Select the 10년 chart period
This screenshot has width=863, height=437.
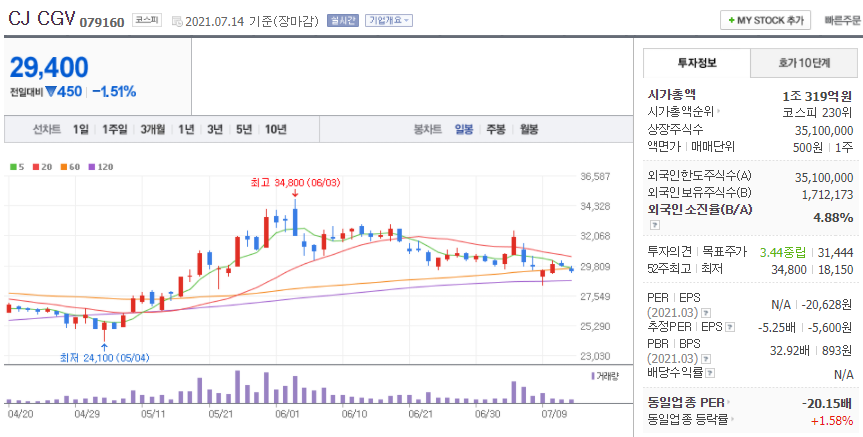[x=276, y=129]
